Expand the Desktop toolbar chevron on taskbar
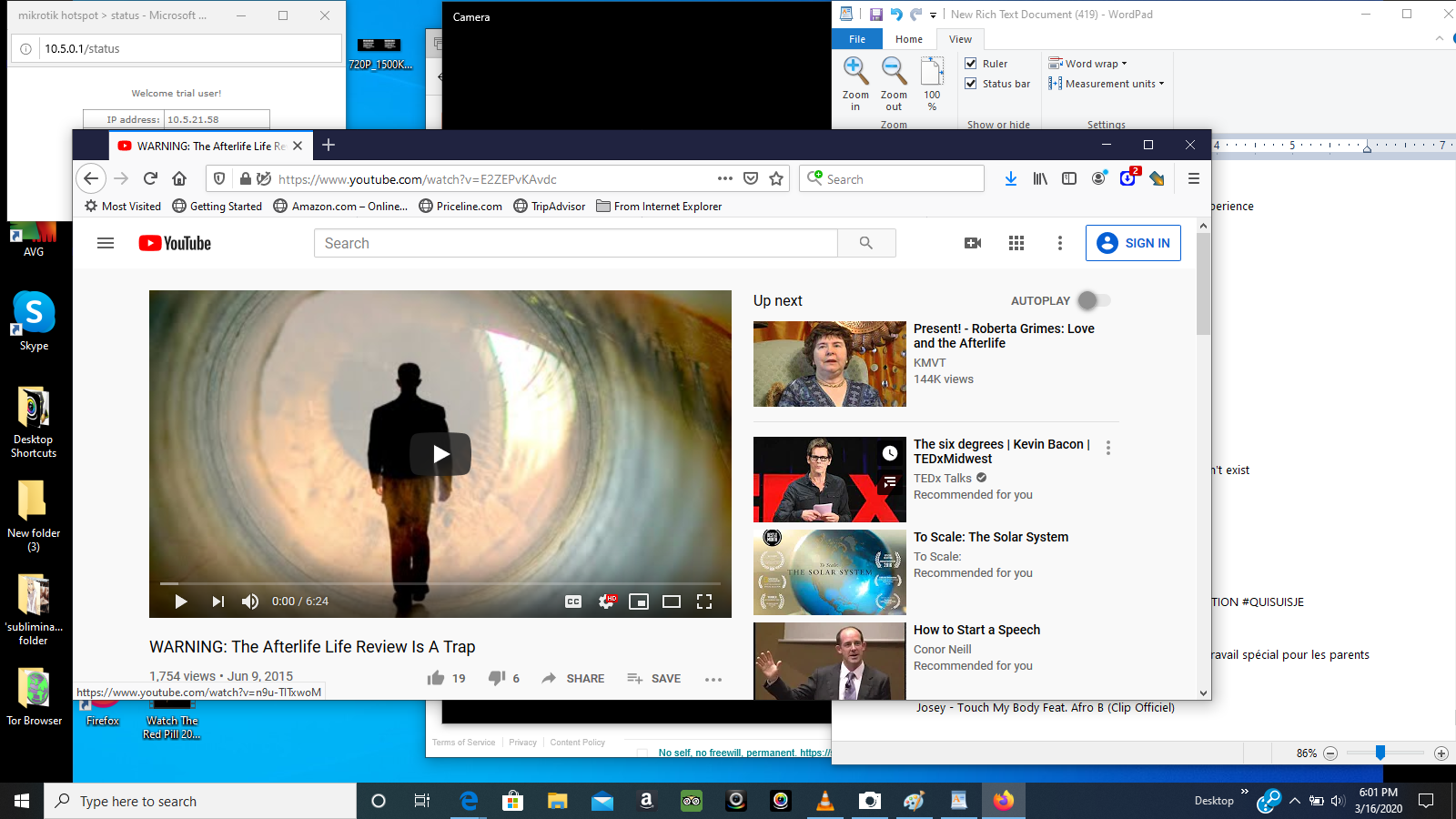The height and width of the screenshot is (819, 1456). (1244, 793)
